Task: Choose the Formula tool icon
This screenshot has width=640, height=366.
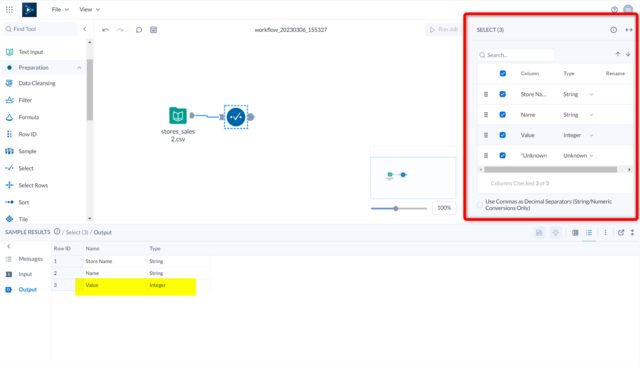Action: 9,117
